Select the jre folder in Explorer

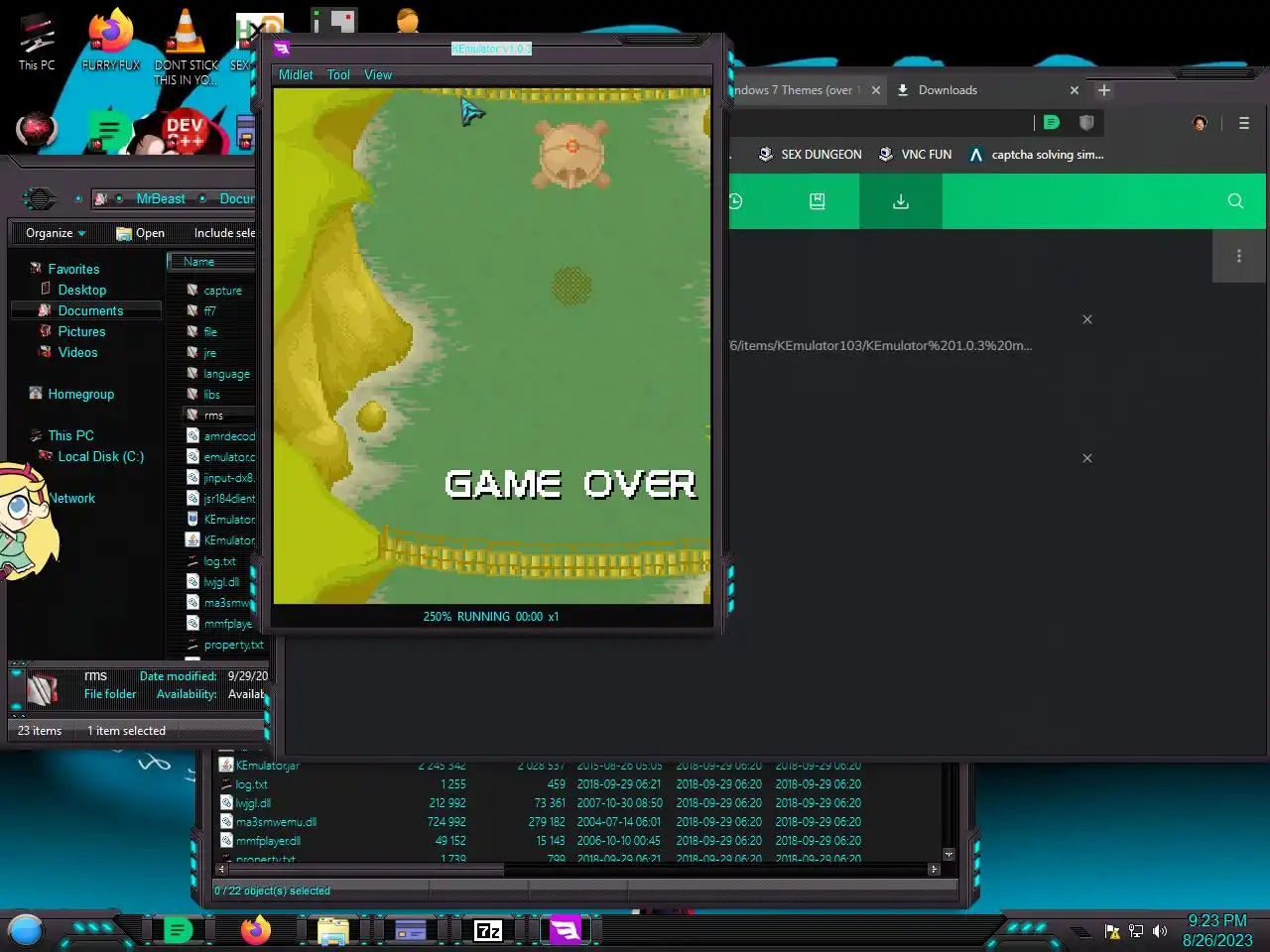click(x=209, y=353)
